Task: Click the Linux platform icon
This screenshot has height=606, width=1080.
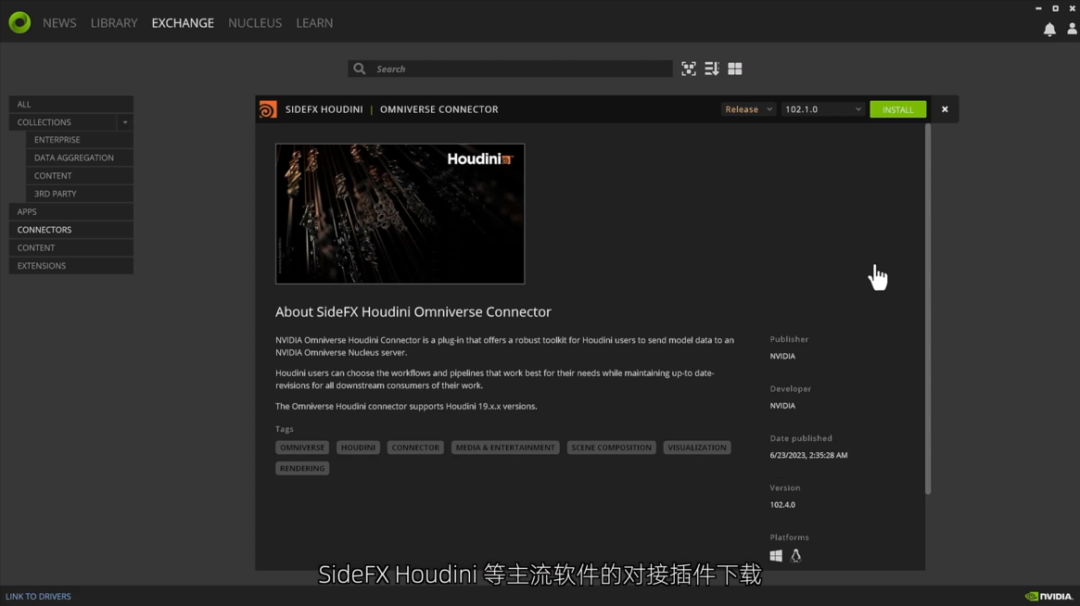Action: pyautogui.click(x=796, y=555)
